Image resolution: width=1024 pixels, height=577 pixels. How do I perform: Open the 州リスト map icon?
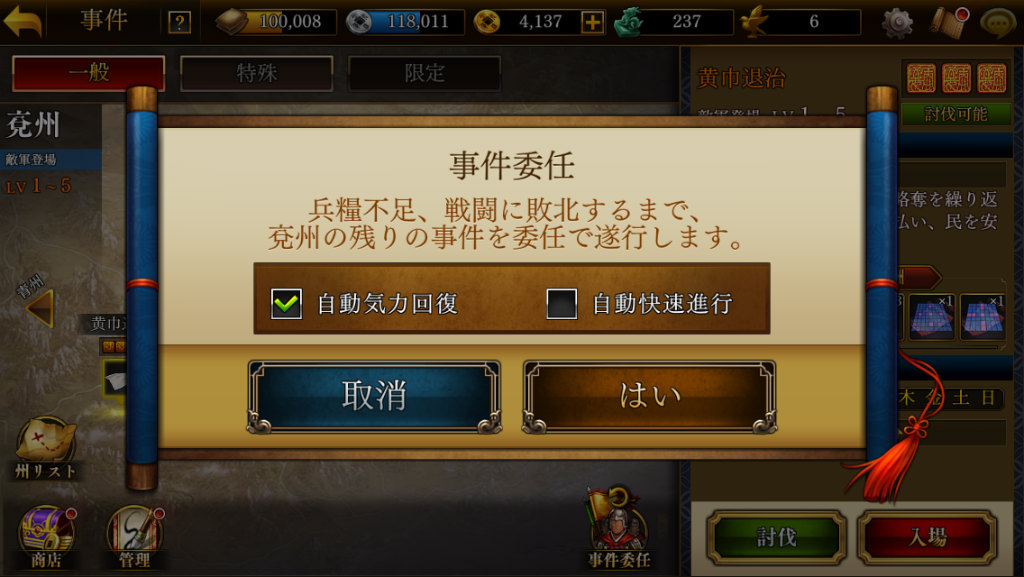click(x=46, y=448)
